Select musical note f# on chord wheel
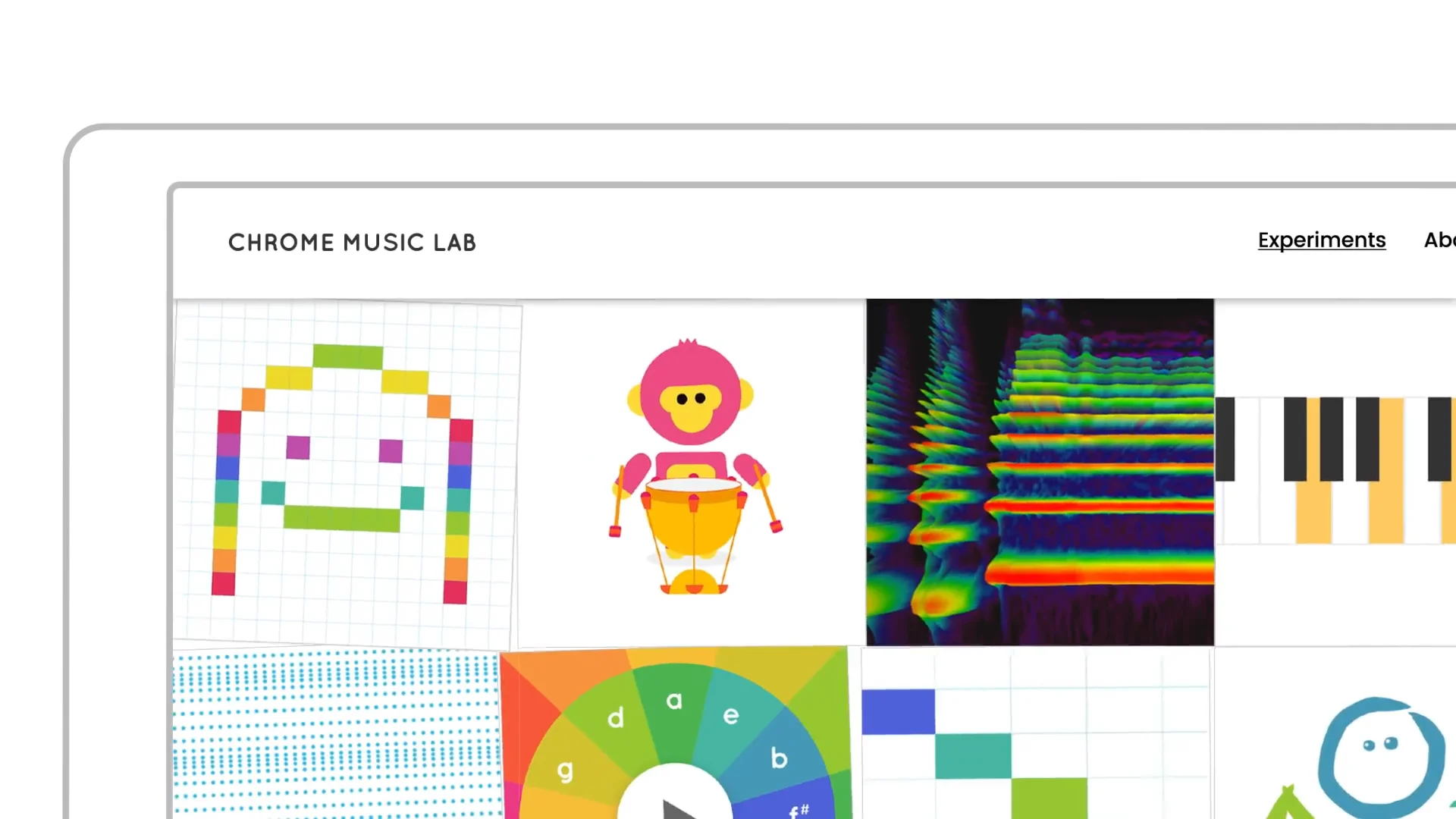 (x=801, y=808)
